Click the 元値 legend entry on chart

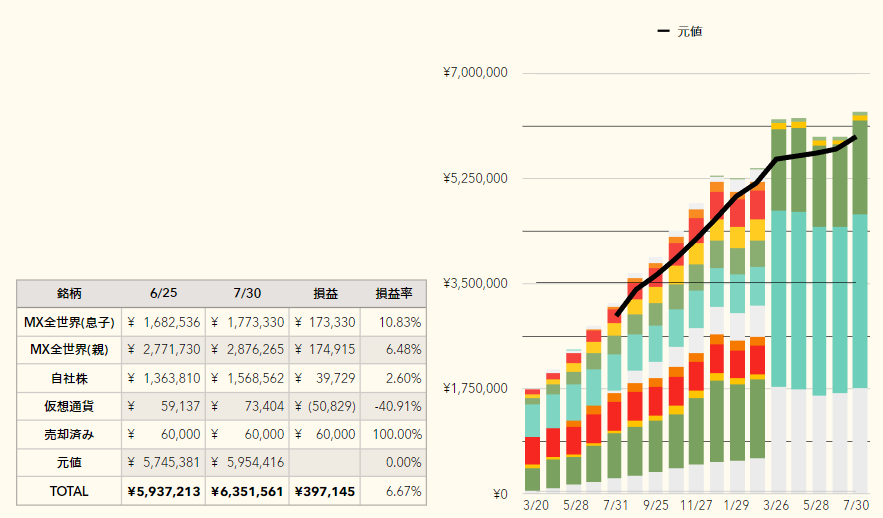pos(680,32)
